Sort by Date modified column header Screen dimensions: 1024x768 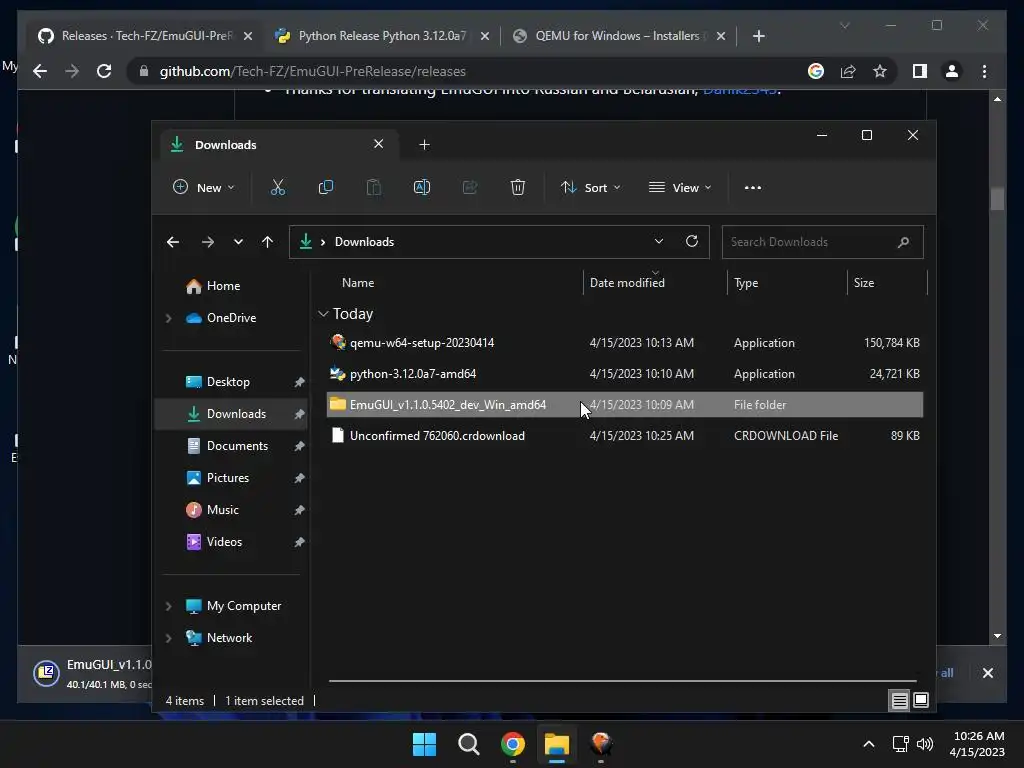point(627,283)
